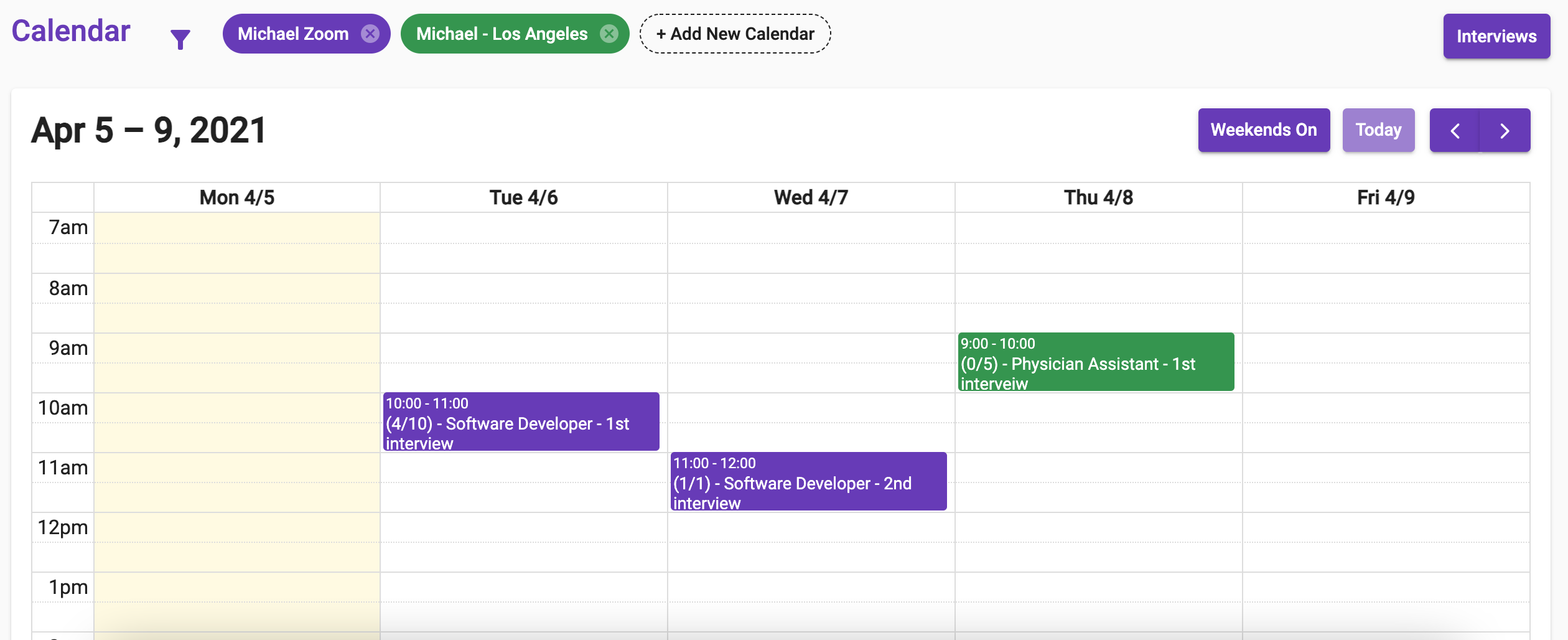The image size is (1568, 640).
Task: Go to the previous week arrow
Action: [1455, 131]
